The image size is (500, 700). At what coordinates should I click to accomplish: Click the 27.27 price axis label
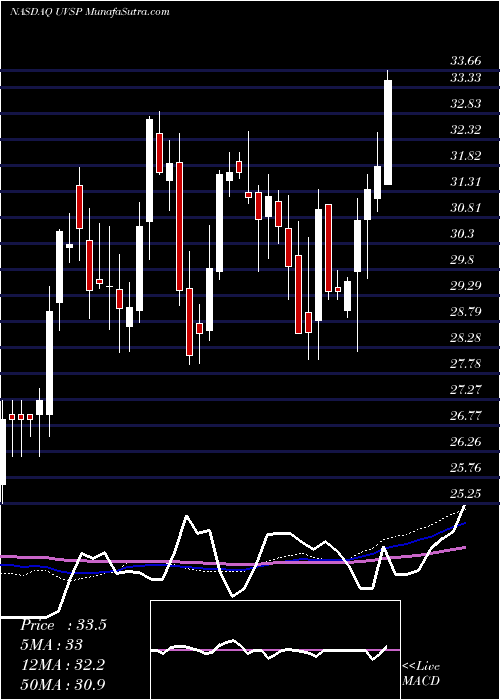click(465, 389)
